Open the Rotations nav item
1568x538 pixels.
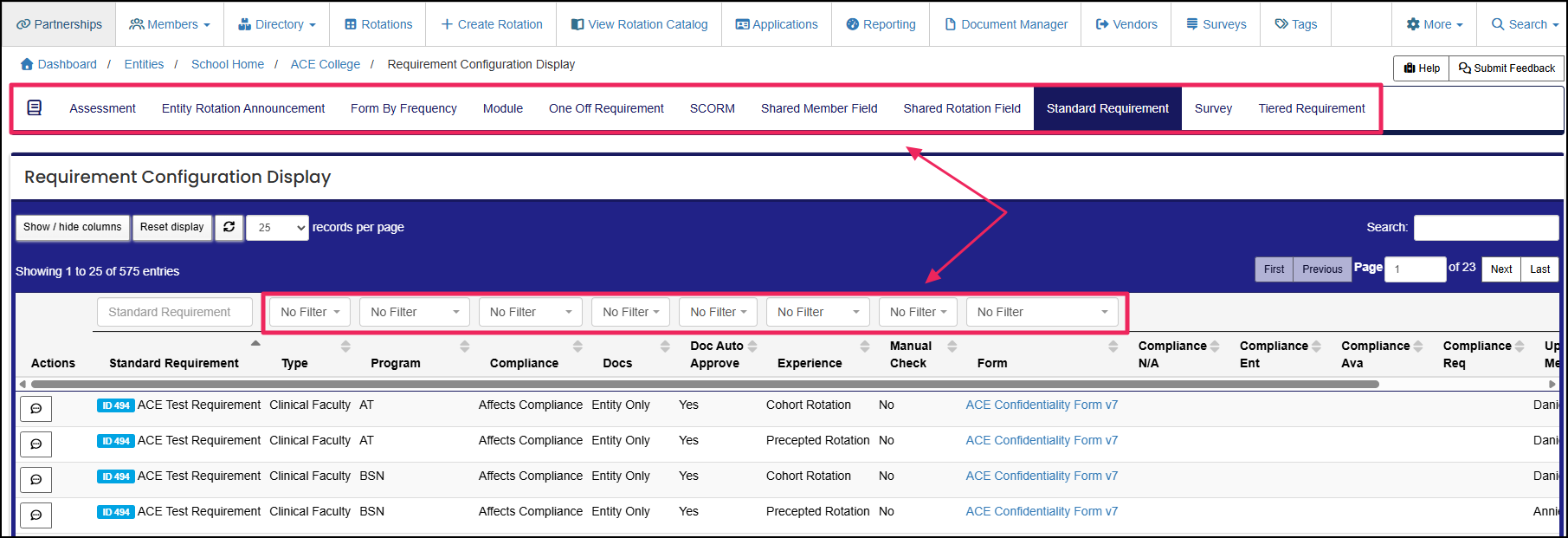378,24
